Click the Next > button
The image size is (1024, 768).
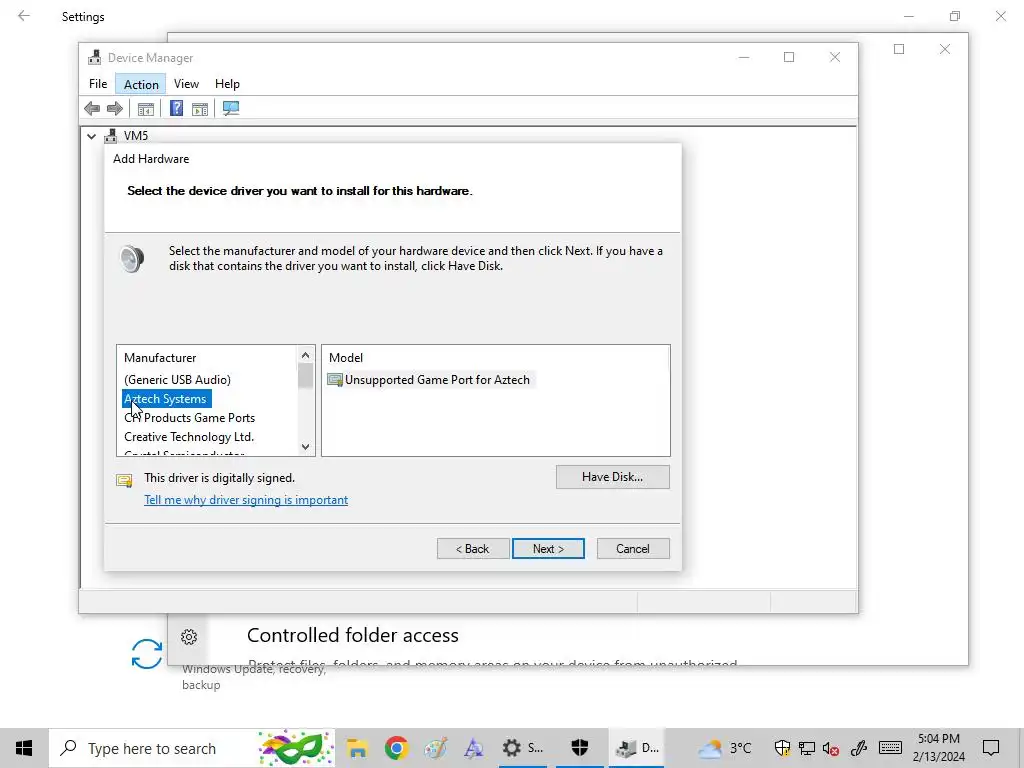click(549, 549)
